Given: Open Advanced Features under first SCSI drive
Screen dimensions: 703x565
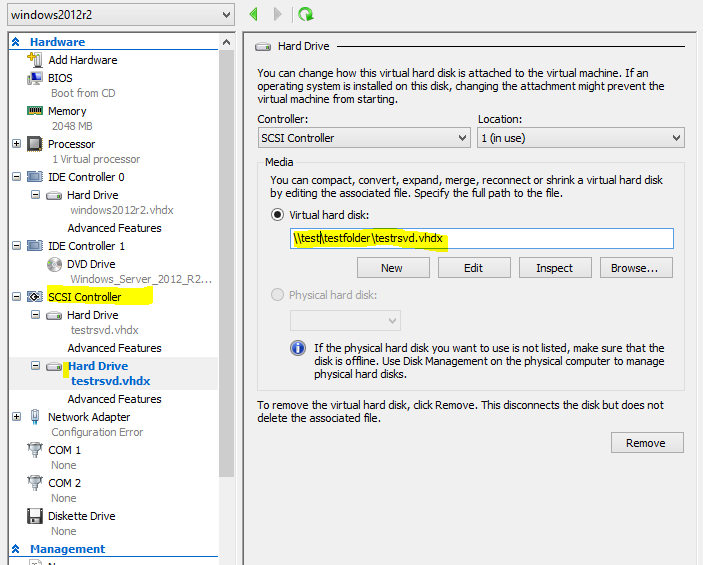Looking at the screenshot, I should click(114, 348).
